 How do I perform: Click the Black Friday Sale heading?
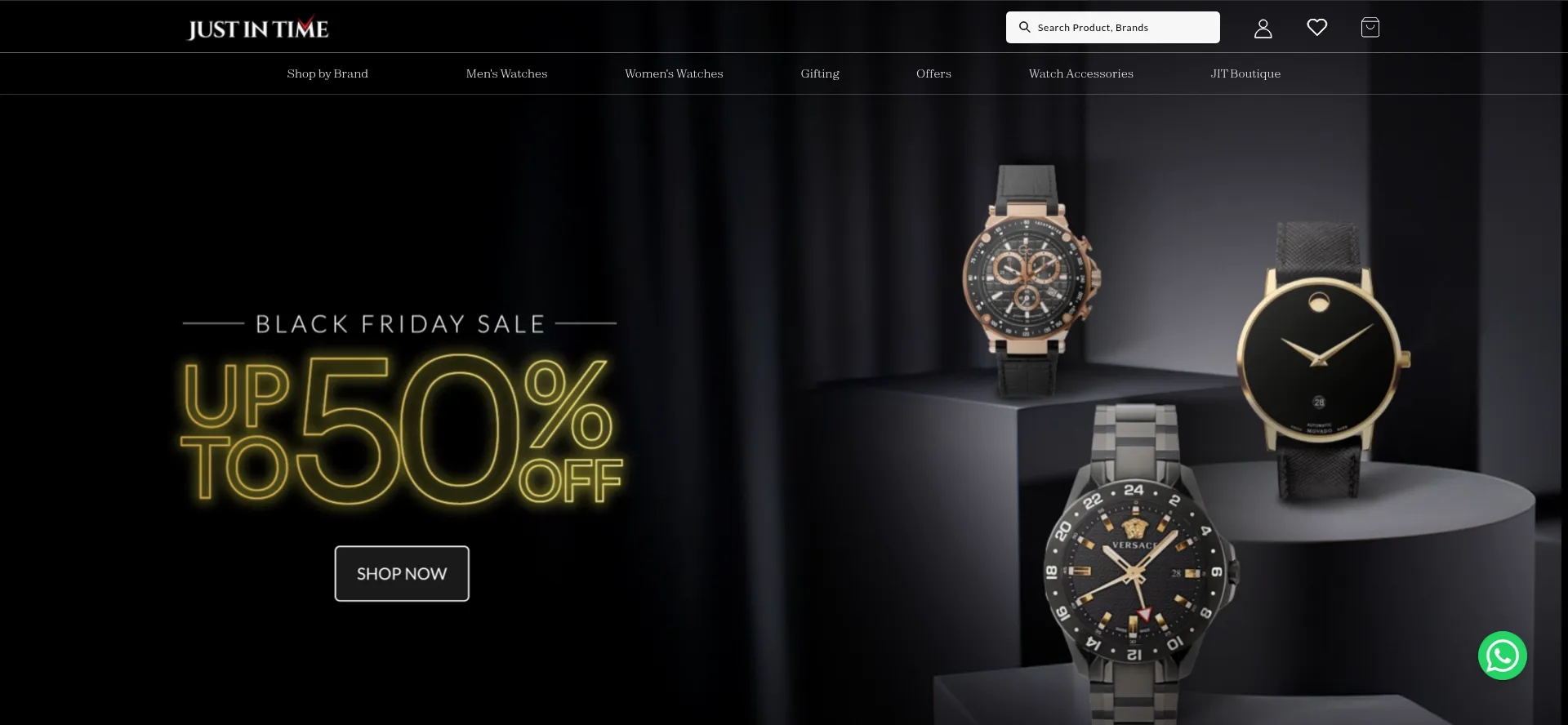point(400,324)
